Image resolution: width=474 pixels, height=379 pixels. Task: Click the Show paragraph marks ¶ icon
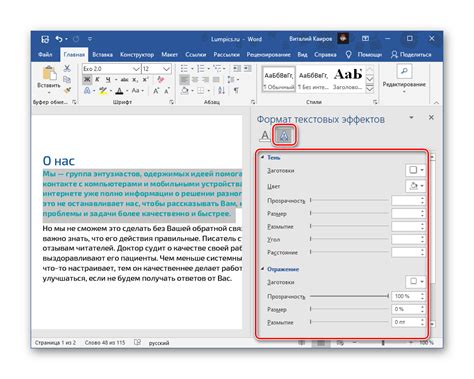pos(236,90)
